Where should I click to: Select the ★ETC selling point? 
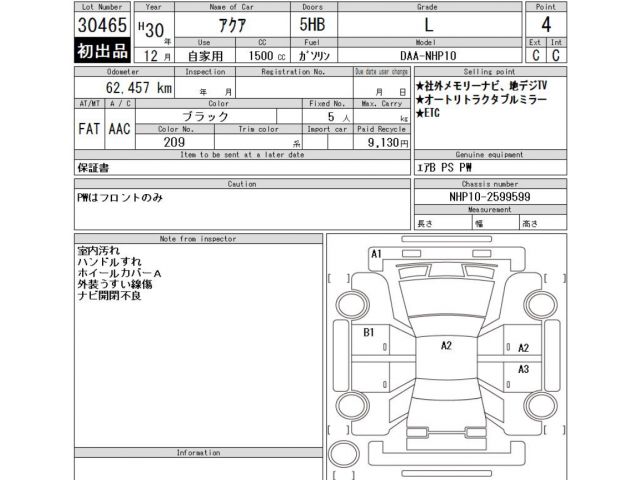[428, 113]
